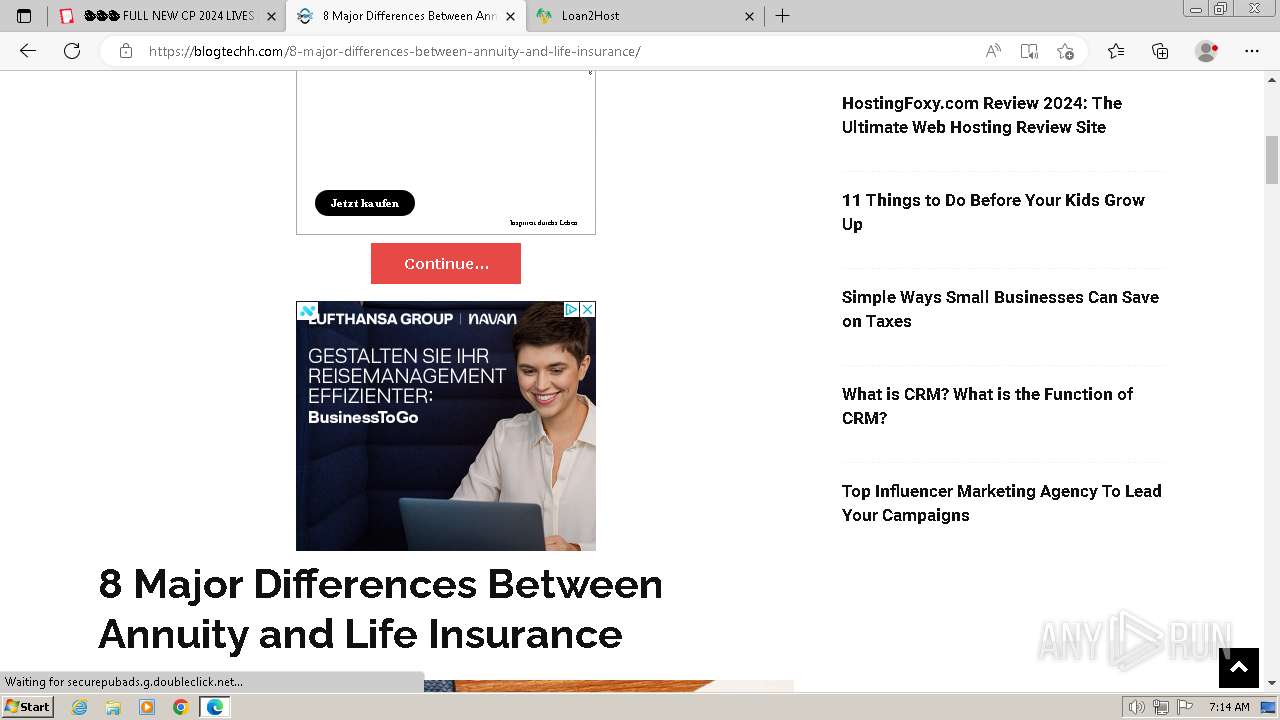Click the Jetzt kaufen ad button
The height and width of the screenshot is (720, 1280).
click(365, 203)
